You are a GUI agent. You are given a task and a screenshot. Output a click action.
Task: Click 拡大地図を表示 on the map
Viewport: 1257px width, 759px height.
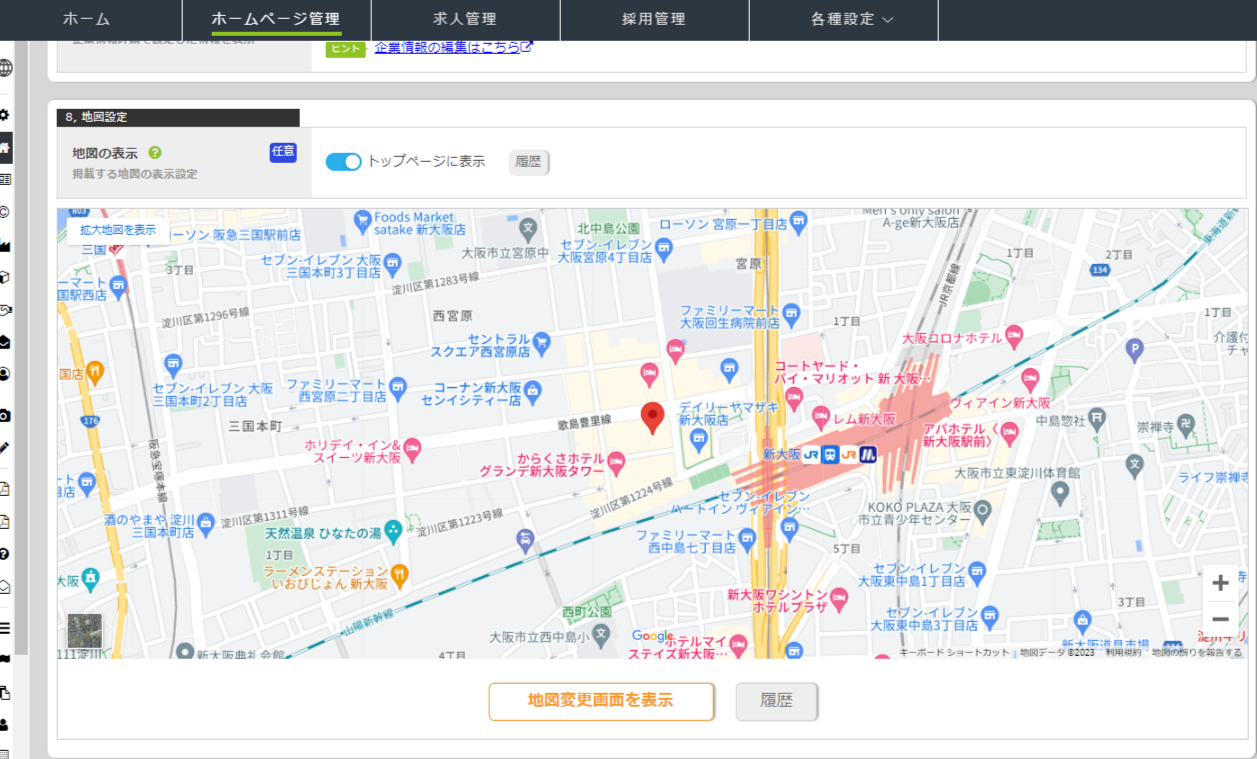pos(118,230)
